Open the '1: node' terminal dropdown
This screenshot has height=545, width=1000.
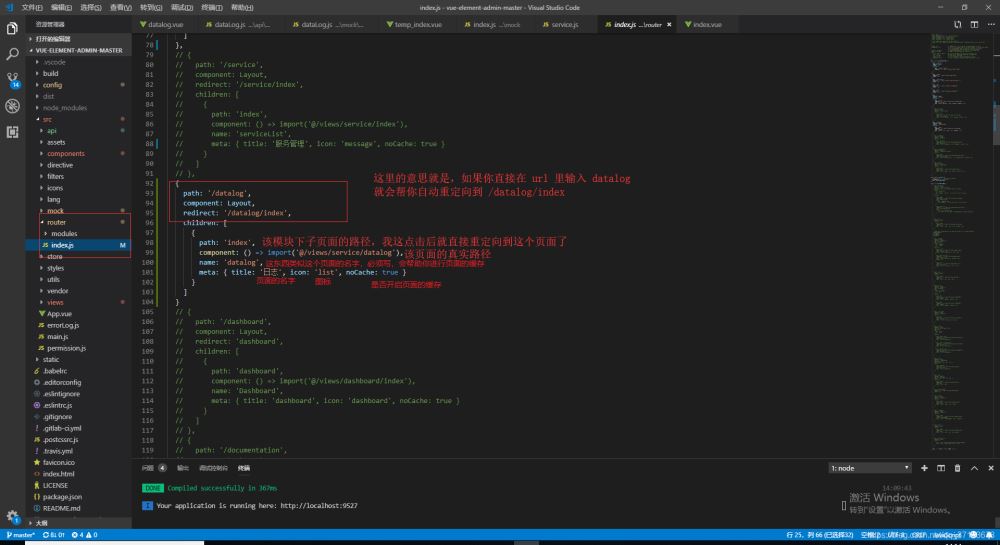pos(869,467)
